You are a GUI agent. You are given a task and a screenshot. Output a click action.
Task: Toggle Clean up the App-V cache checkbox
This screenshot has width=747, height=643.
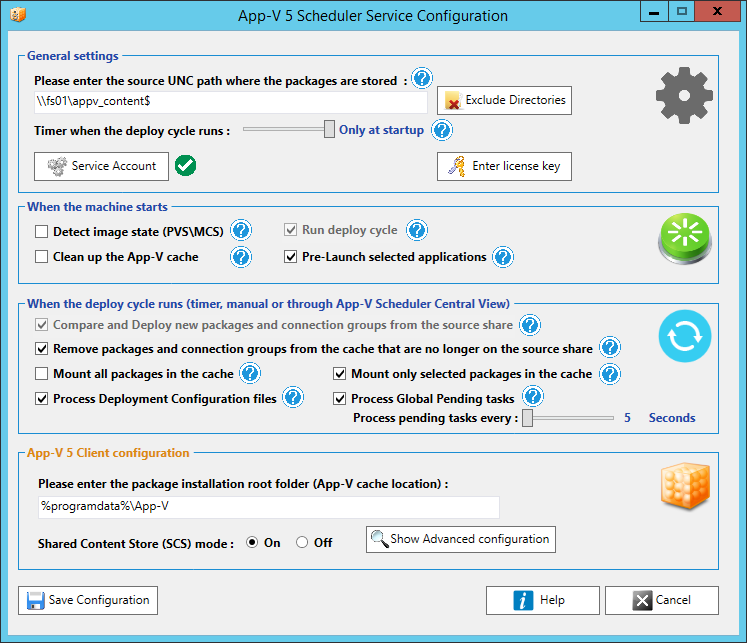coord(41,257)
